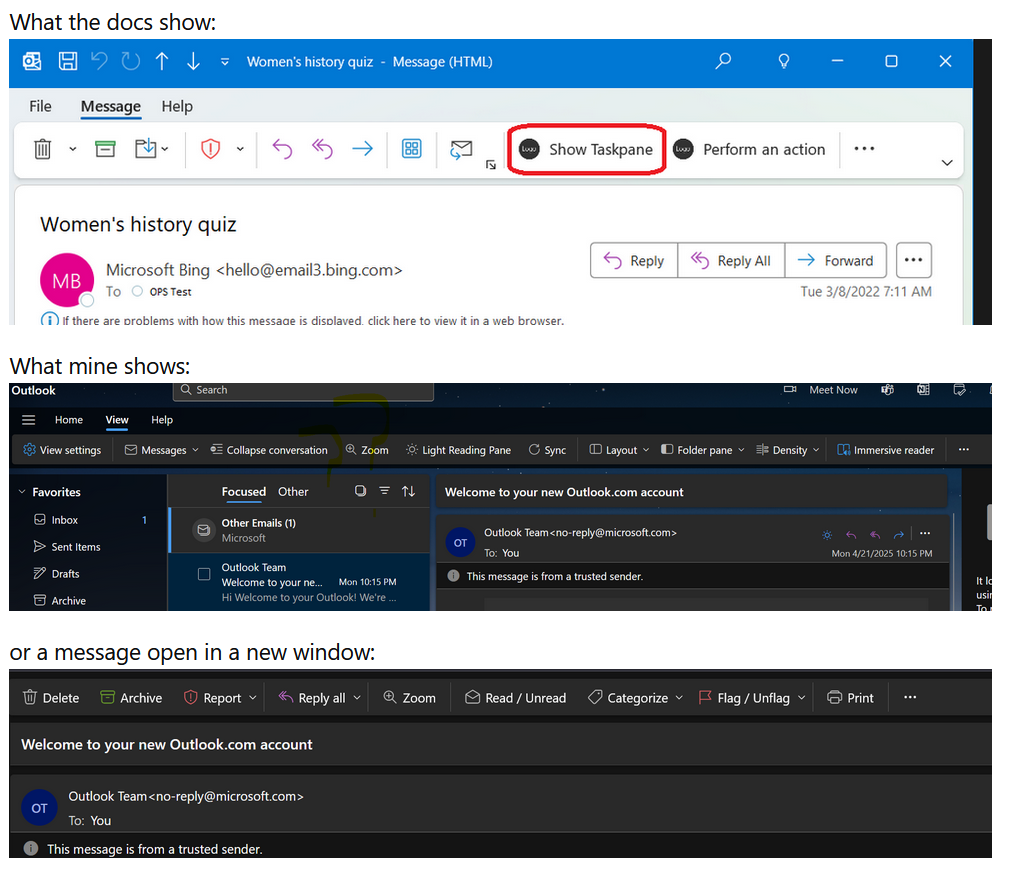Image resolution: width=1012 pixels, height=885 pixels.
Task: Go to next item with down arrow
Action: (x=193, y=61)
